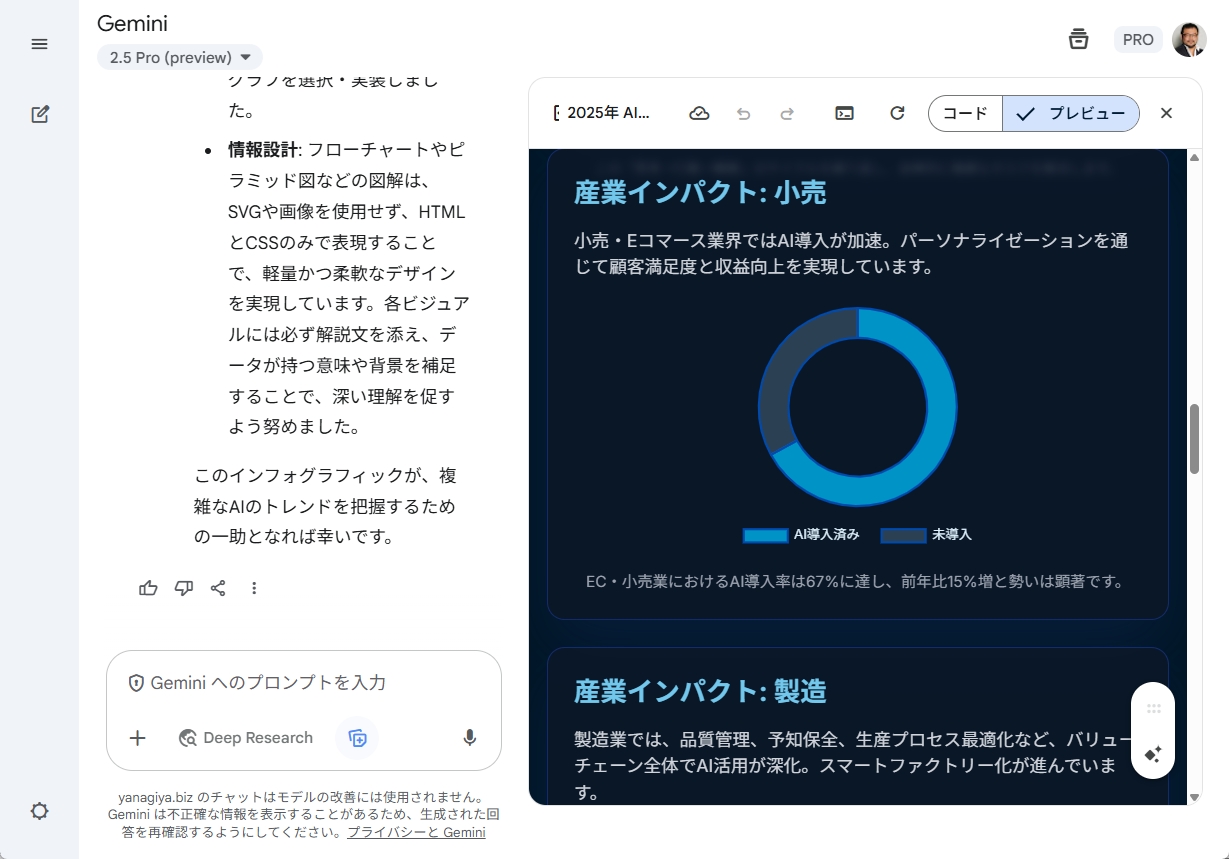Switch to the コード view
This screenshot has height=859, width=1229.
965,113
